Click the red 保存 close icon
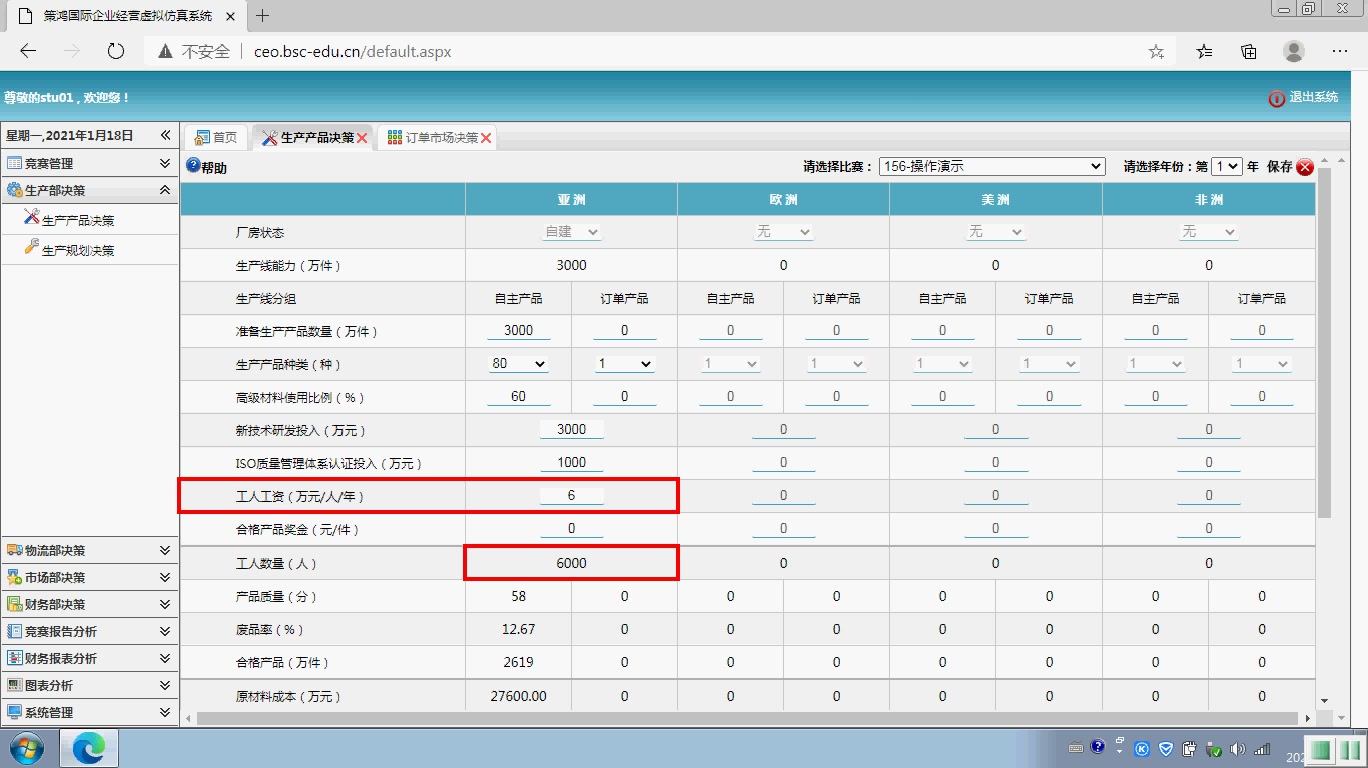This screenshot has width=1368, height=768. pyautogui.click(x=1305, y=167)
